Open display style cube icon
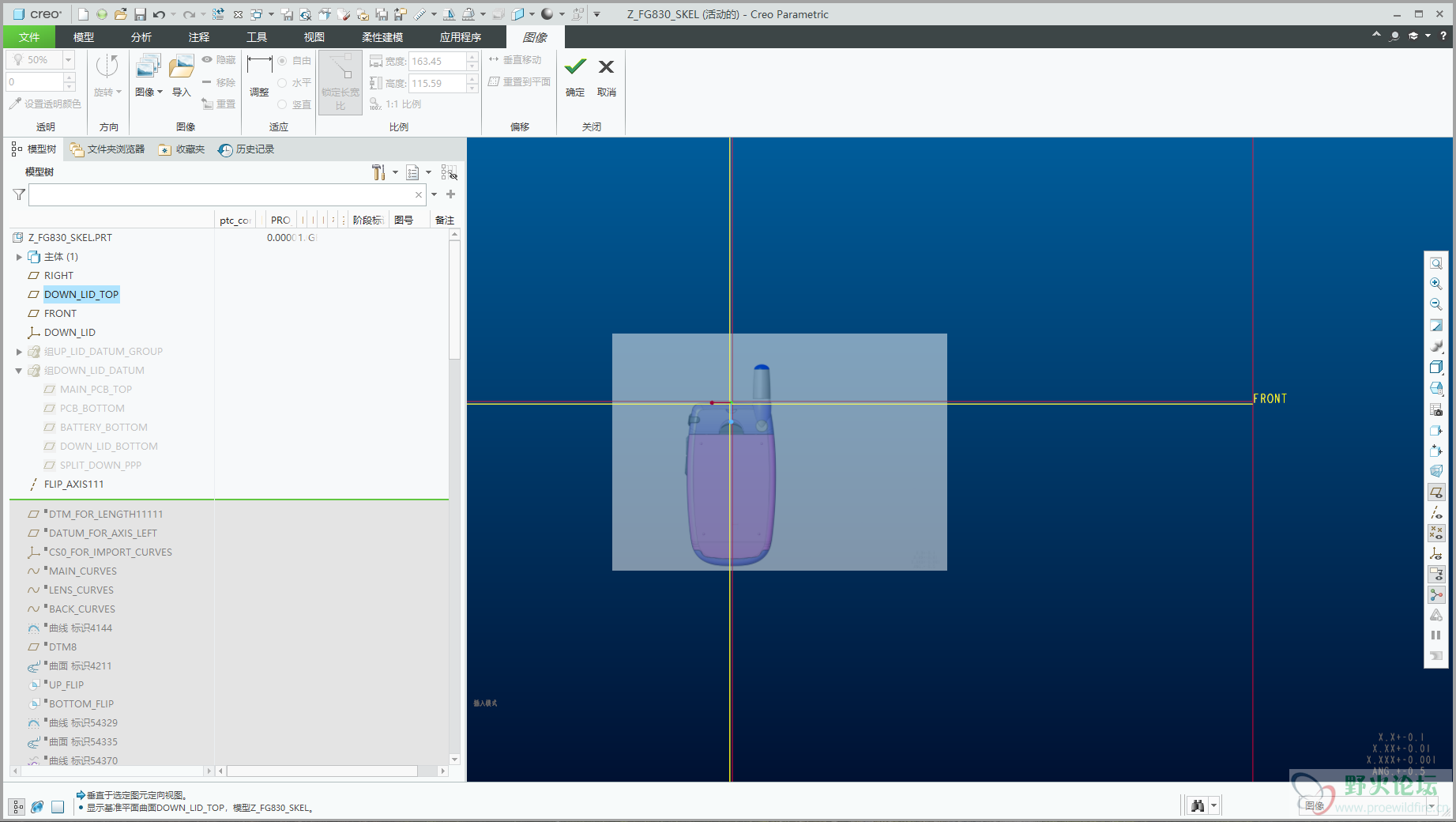Viewport: 1456px width, 822px height. (1436, 367)
